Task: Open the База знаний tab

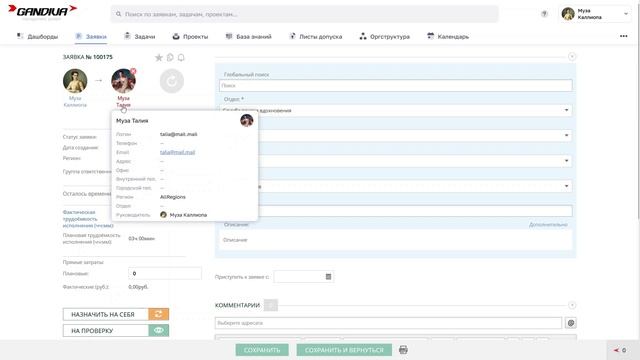Action: tap(249, 36)
